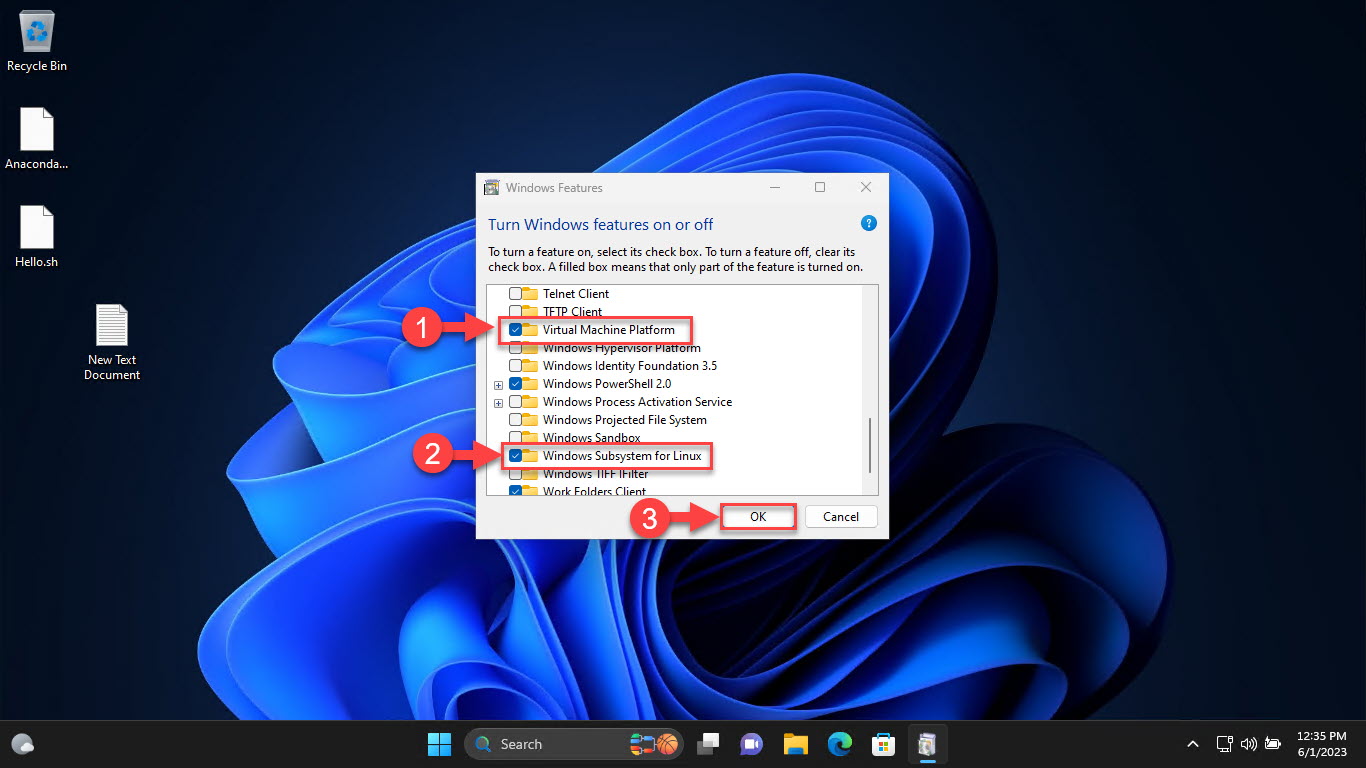
Task: Confirm changes with the OK button
Action: pos(757,516)
